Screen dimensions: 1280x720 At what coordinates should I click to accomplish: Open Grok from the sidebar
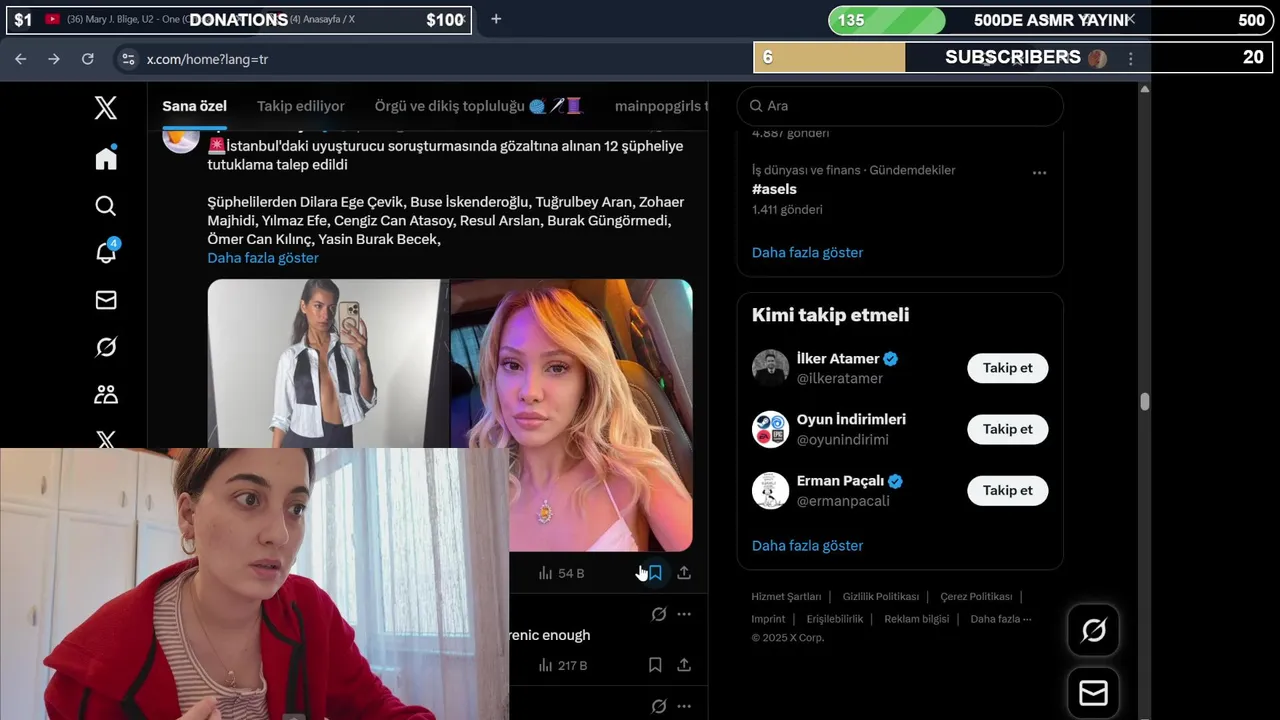106,347
